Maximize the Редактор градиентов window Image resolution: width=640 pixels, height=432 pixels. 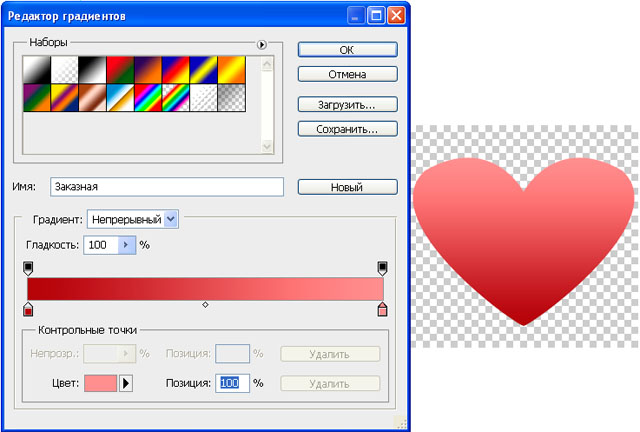(376, 16)
